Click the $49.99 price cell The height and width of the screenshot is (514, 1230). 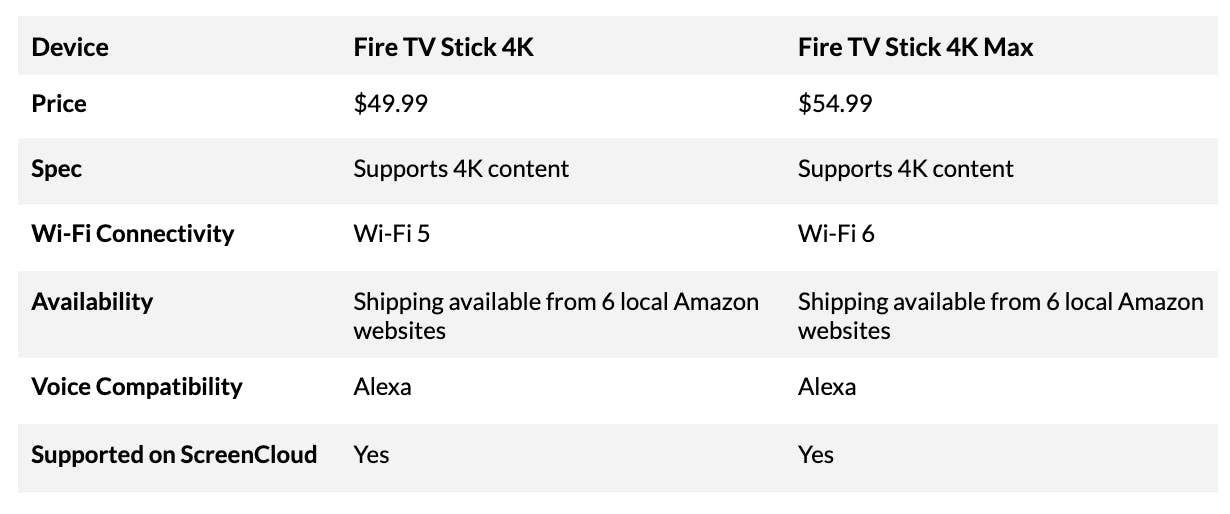391,104
